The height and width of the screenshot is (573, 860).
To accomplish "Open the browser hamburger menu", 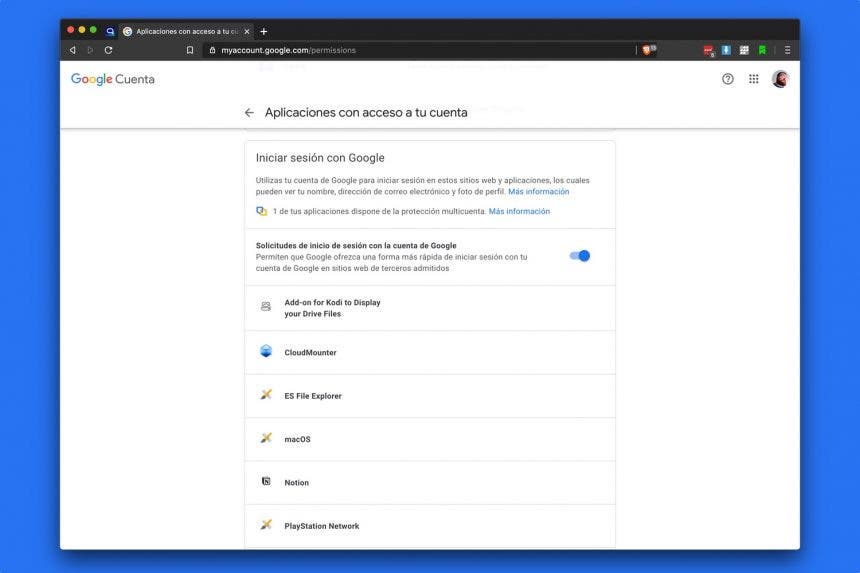I will point(787,50).
